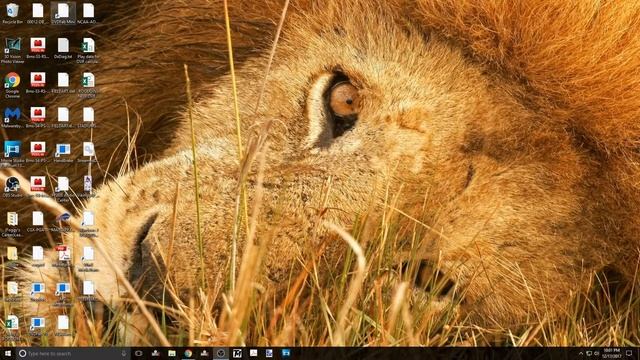The height and width of the screenshot is (360, 640).
Task: Open the Windows Start menu
Action: point(8,353)
